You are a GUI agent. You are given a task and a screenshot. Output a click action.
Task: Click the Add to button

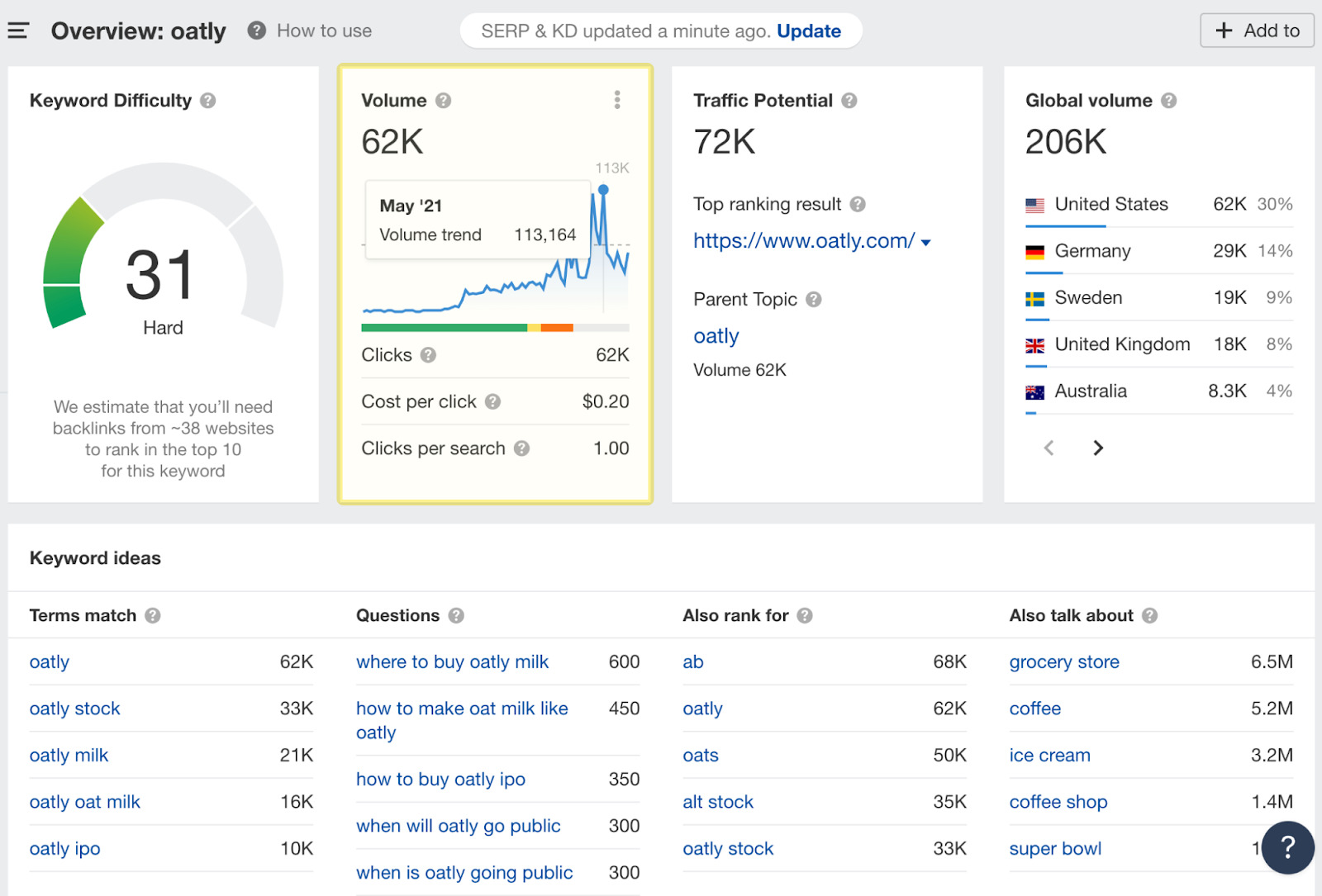1257,31
